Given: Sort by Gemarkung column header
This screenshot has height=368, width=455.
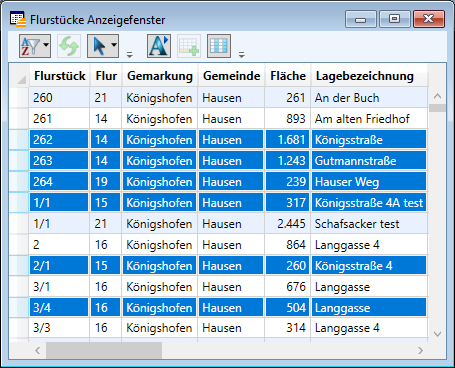Looking at the screenshot, I should (160, 76).
